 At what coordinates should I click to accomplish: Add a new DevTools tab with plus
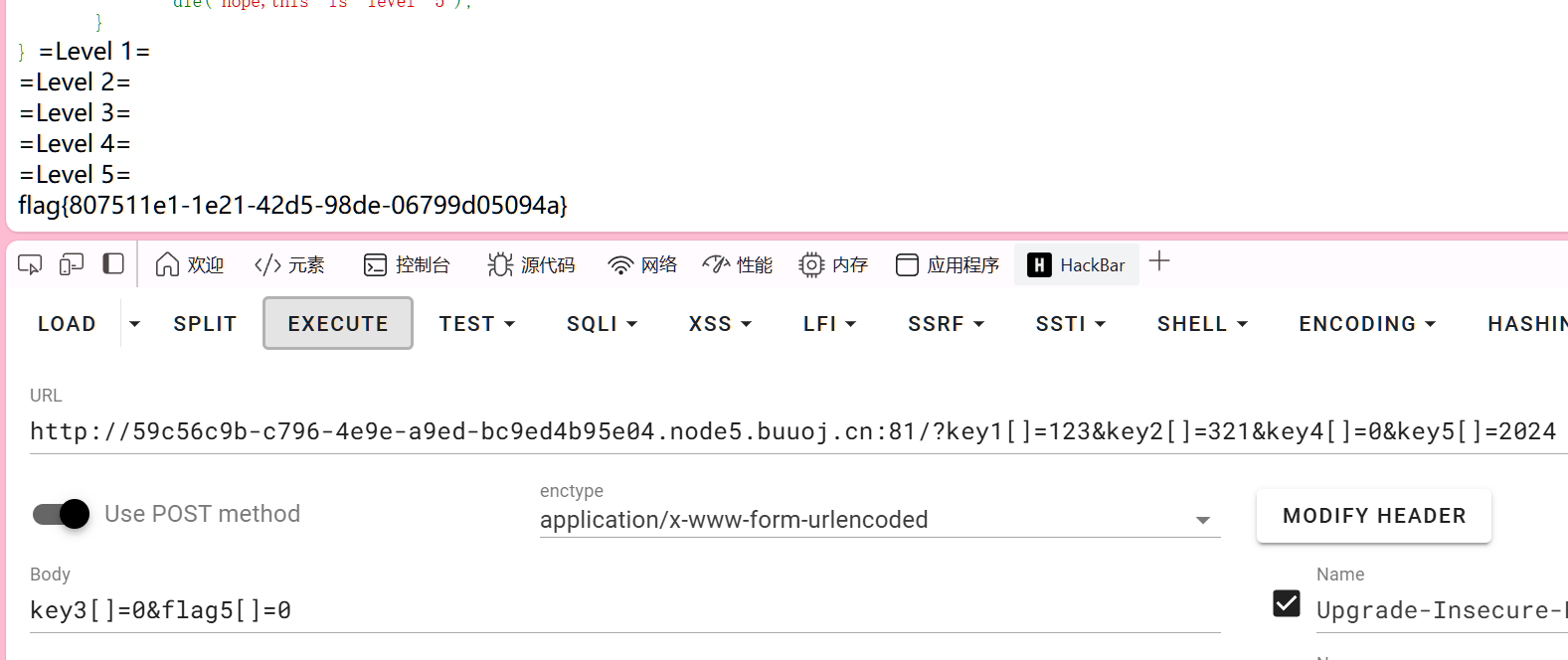click(1159, 262)
